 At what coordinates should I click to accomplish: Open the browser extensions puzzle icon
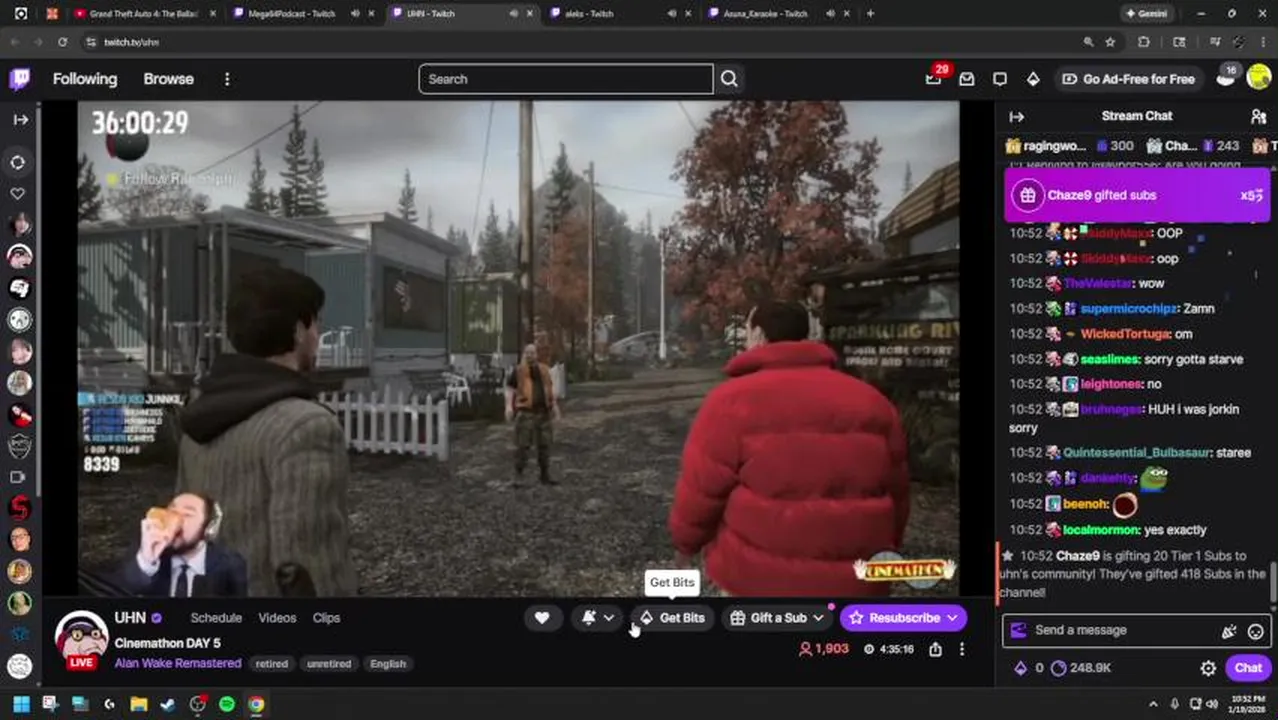(1144, 42)
